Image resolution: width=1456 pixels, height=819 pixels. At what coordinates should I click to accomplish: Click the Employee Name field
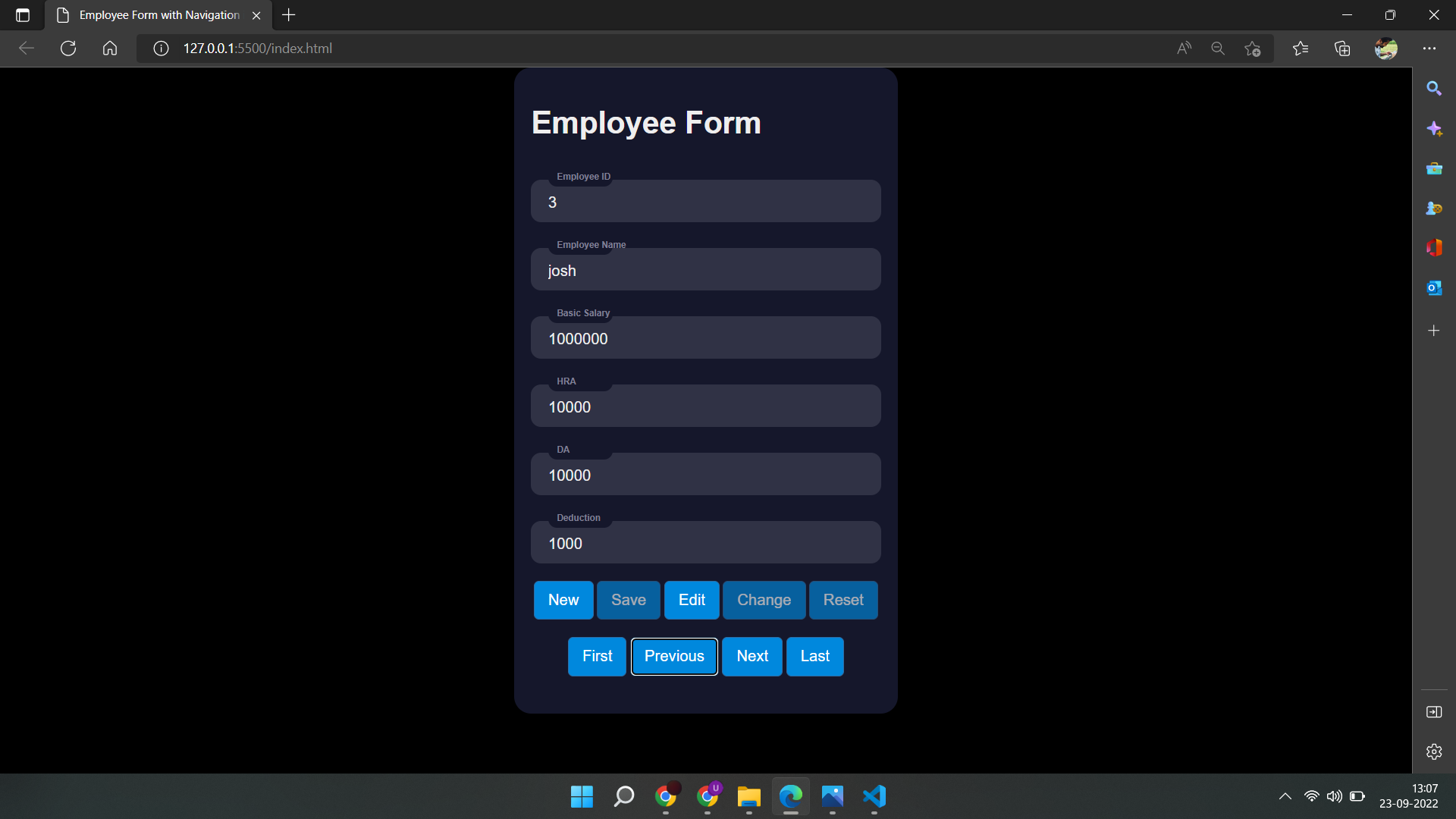click(x=705, y=270)
